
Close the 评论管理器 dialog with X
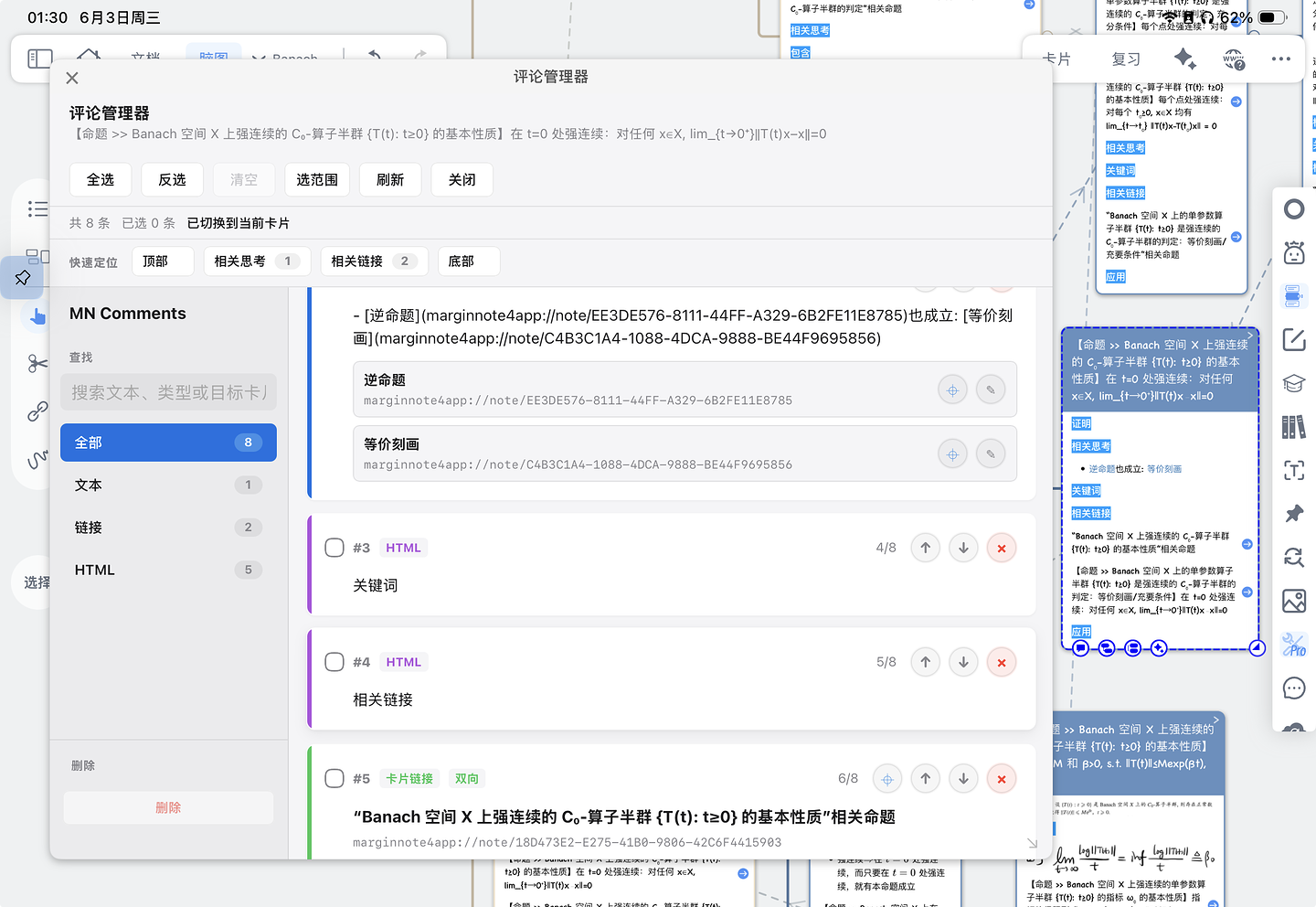[72, 79]
